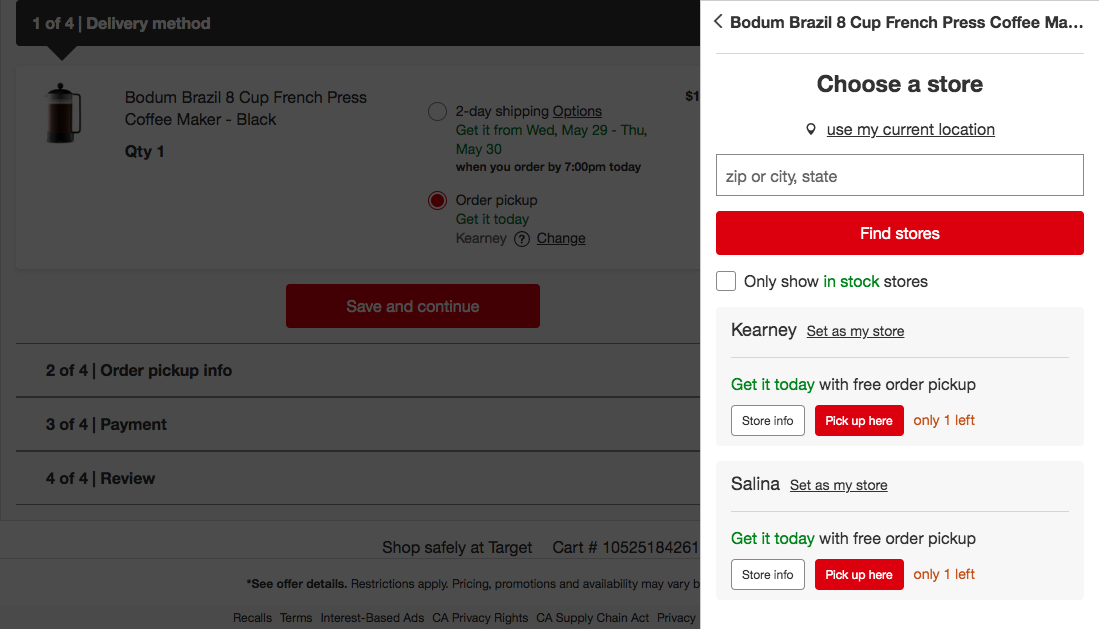Open Store info for Kearney
This screenshot has width=1099, height=629.
pyautogui.click(x=767, y=421)
